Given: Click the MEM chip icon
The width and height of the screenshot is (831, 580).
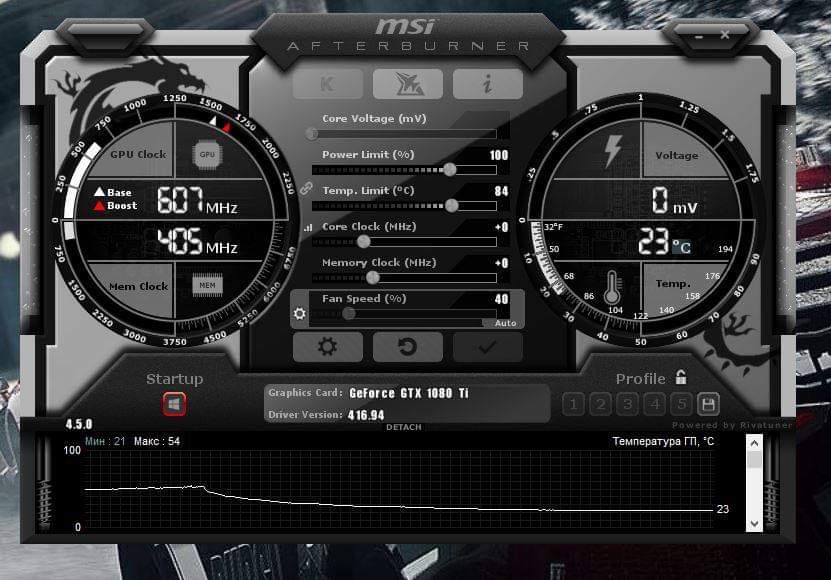Looking at the screenshot, I should 207,285.
